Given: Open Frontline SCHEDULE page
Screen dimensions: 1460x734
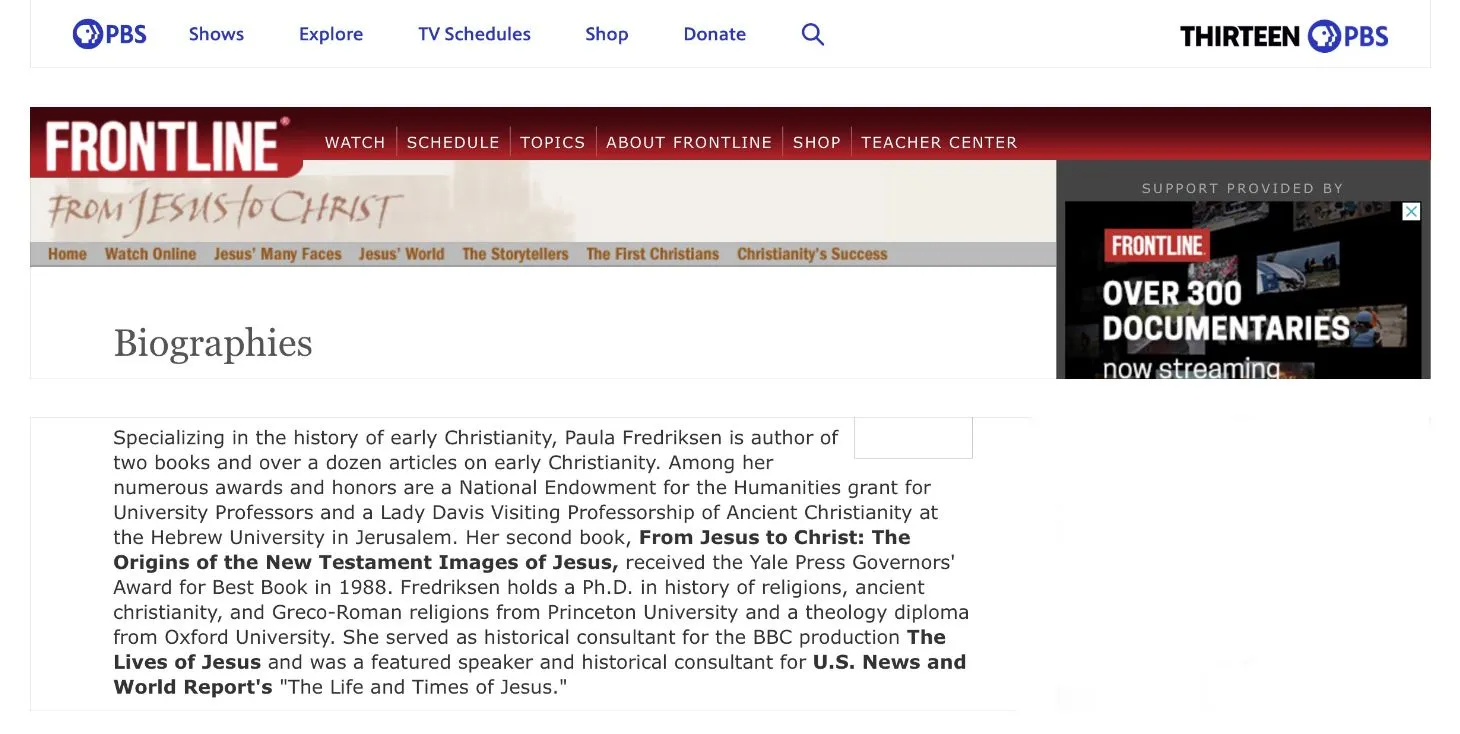Looking at the screenshot, I should click(x=453, y=142).
